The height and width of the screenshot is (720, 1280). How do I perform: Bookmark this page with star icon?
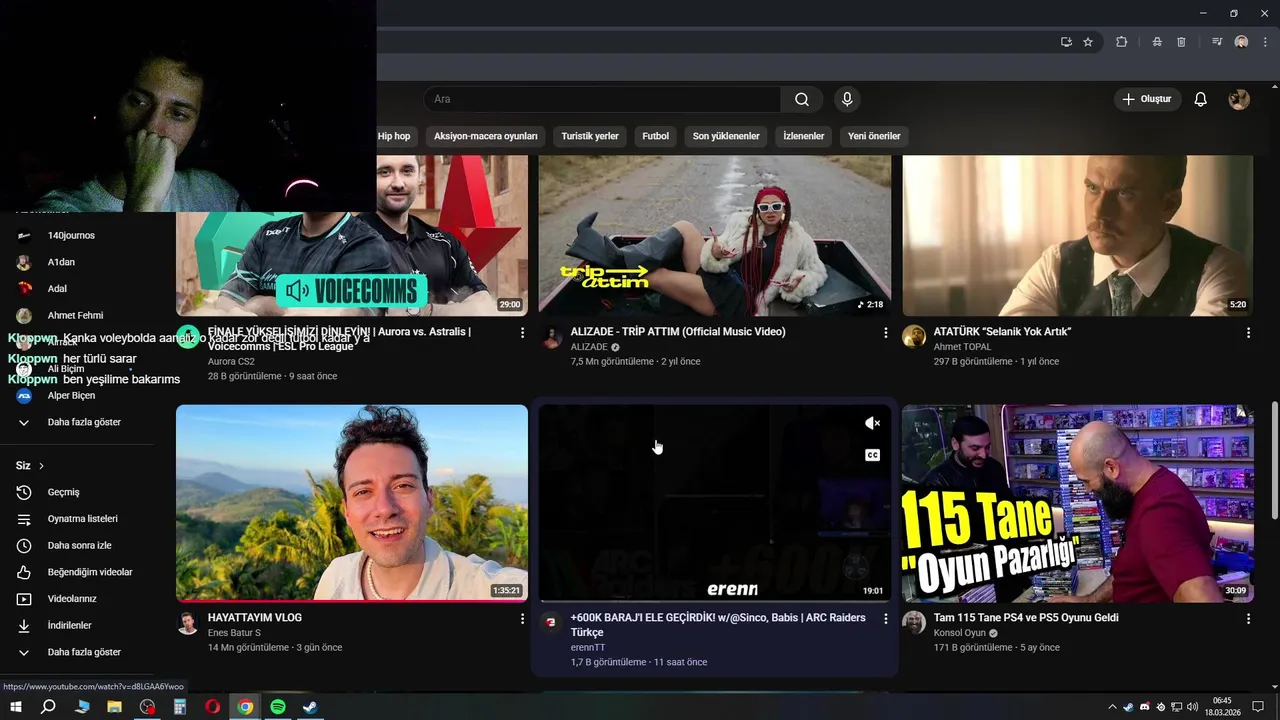[x=1088, y=42]
